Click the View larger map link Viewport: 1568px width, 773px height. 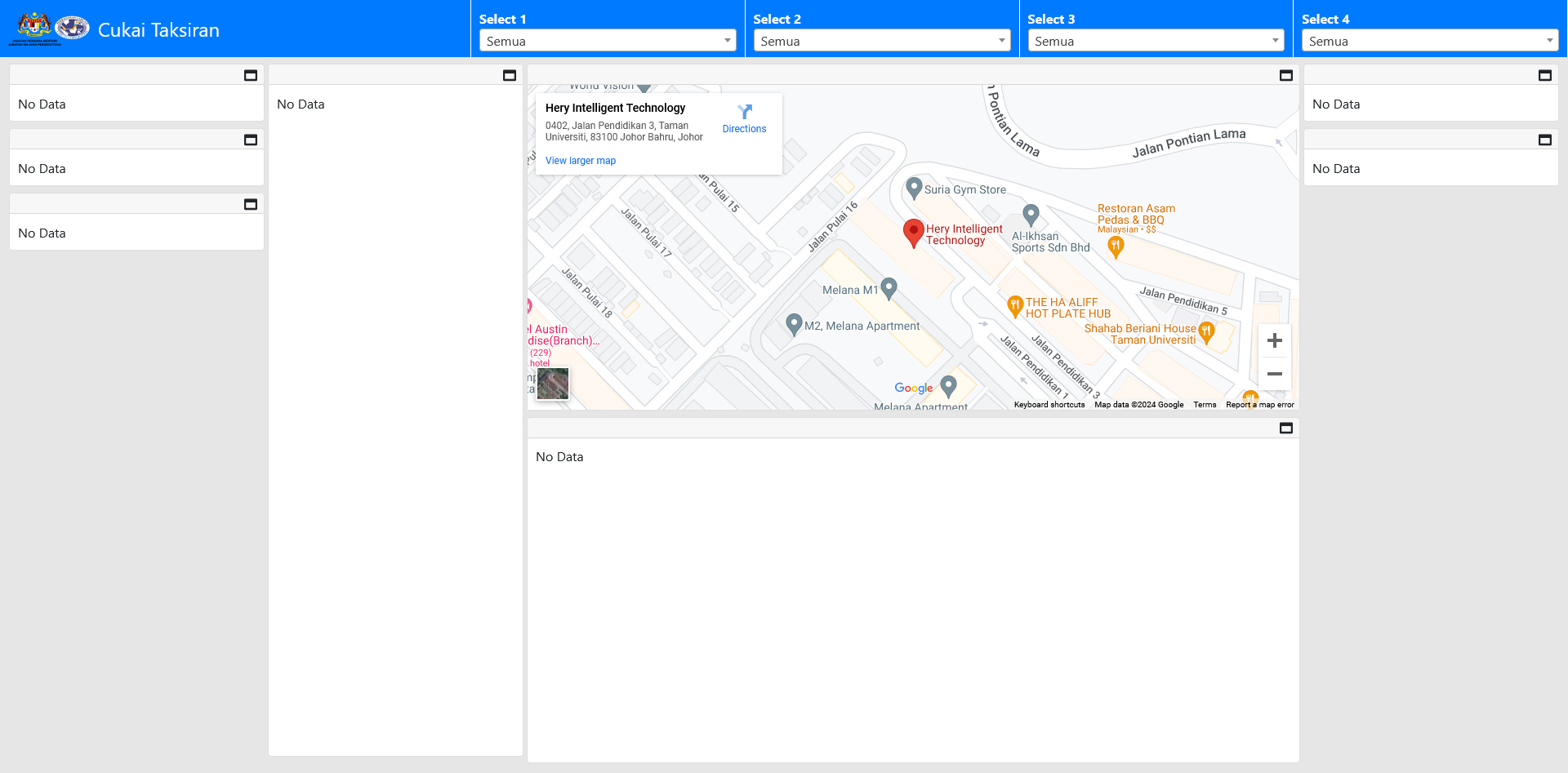coord(581,161)
